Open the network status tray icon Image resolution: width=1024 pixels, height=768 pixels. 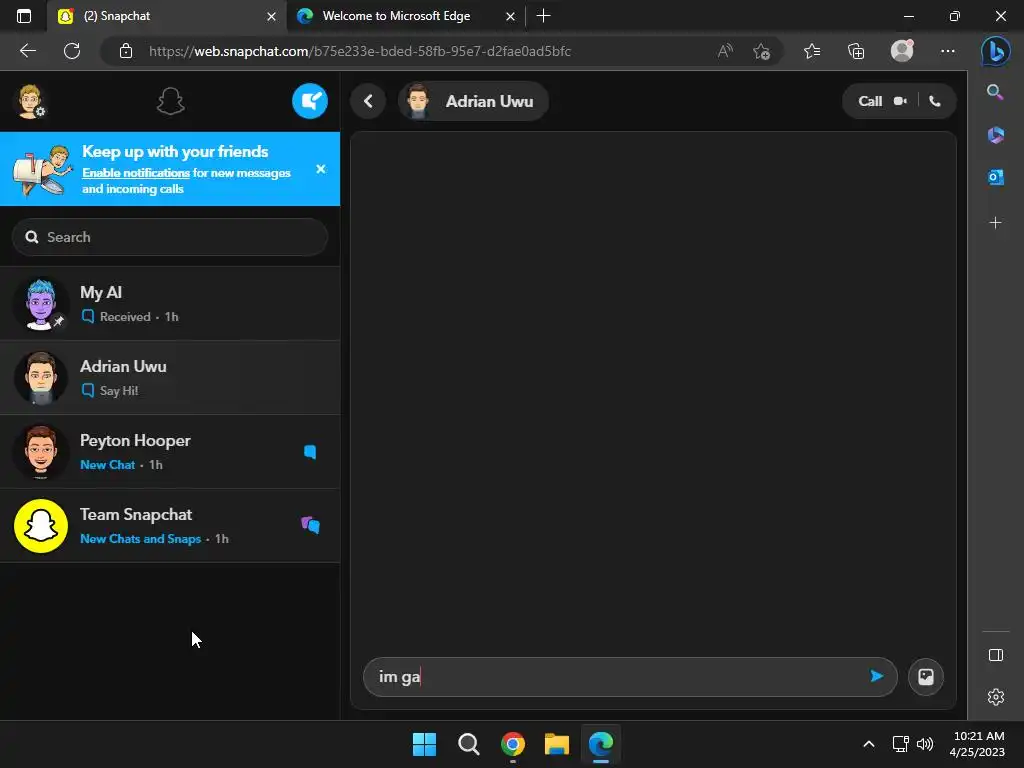coord(901,744)
